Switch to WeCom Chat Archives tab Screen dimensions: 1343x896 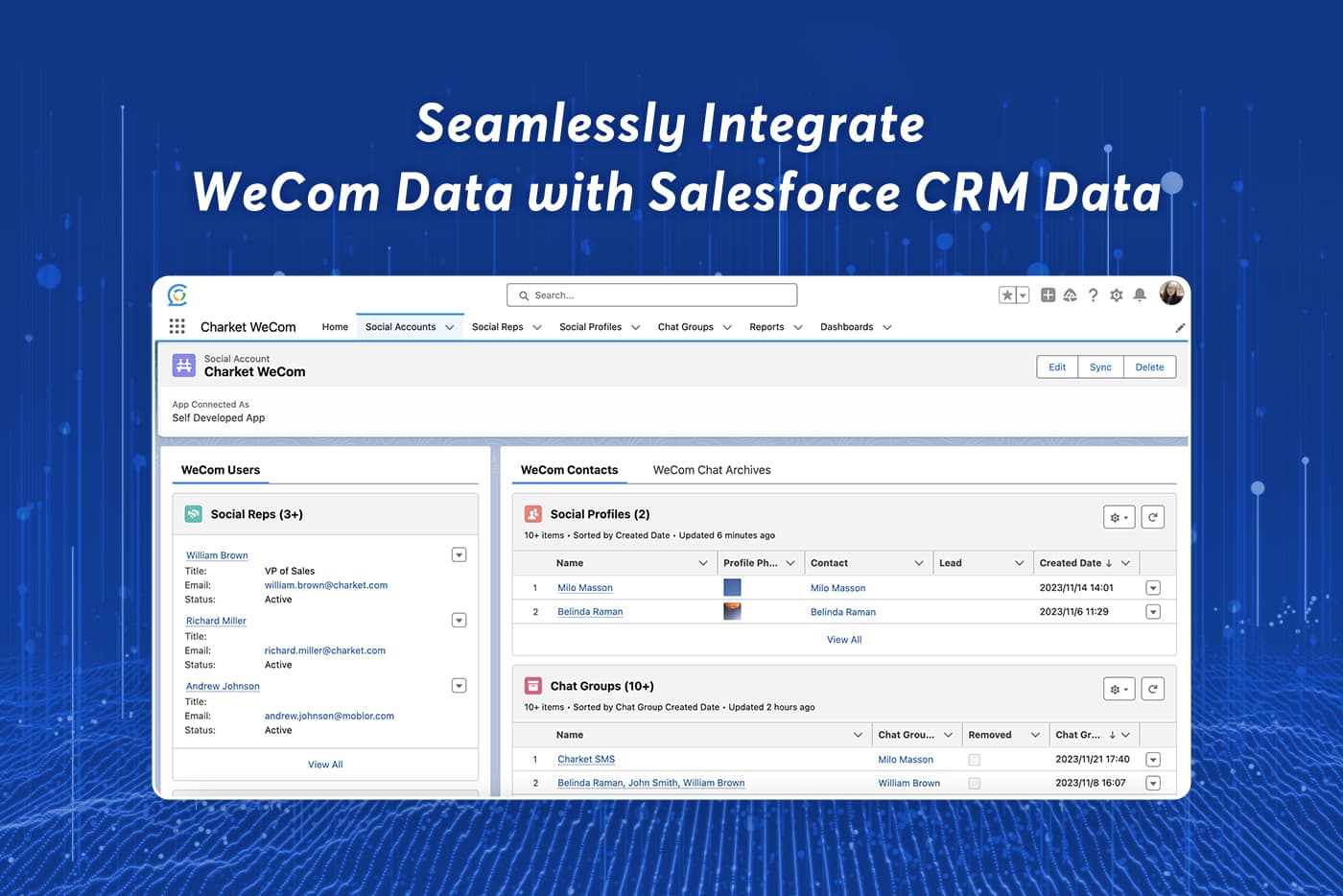point(712,470)
